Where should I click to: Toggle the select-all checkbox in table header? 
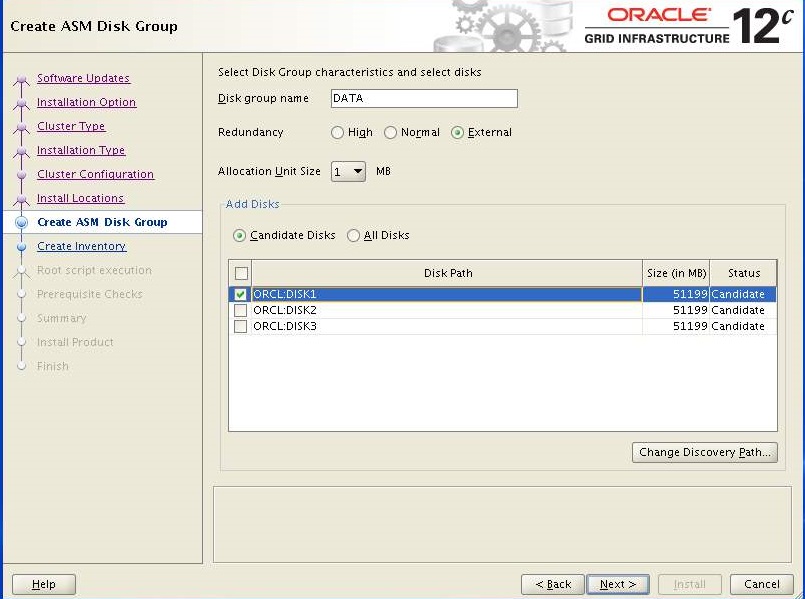pyautogui.click(x=241, y=273)
